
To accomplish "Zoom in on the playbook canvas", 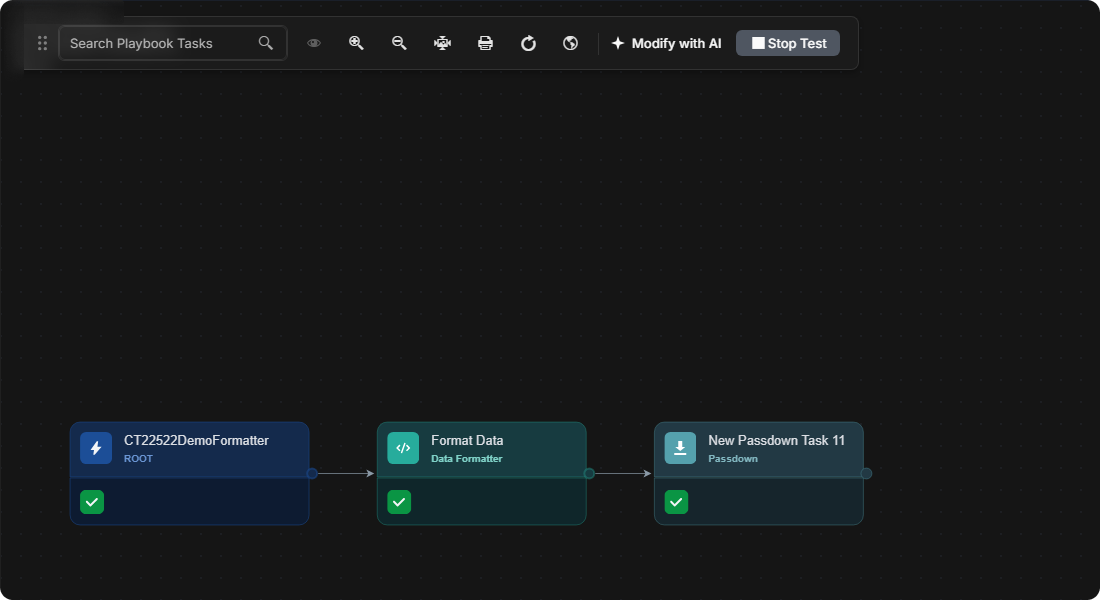I will pyautogui.click(x=356, y=43).
